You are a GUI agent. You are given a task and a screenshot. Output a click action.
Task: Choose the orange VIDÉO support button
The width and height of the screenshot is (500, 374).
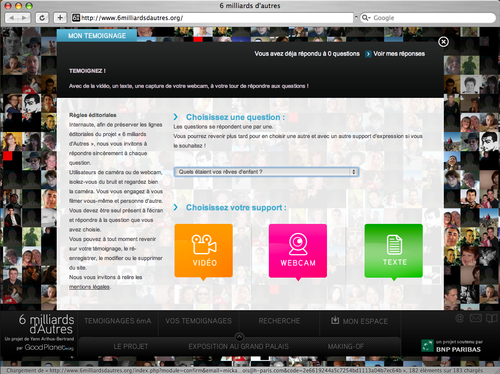tap(204, 250)
